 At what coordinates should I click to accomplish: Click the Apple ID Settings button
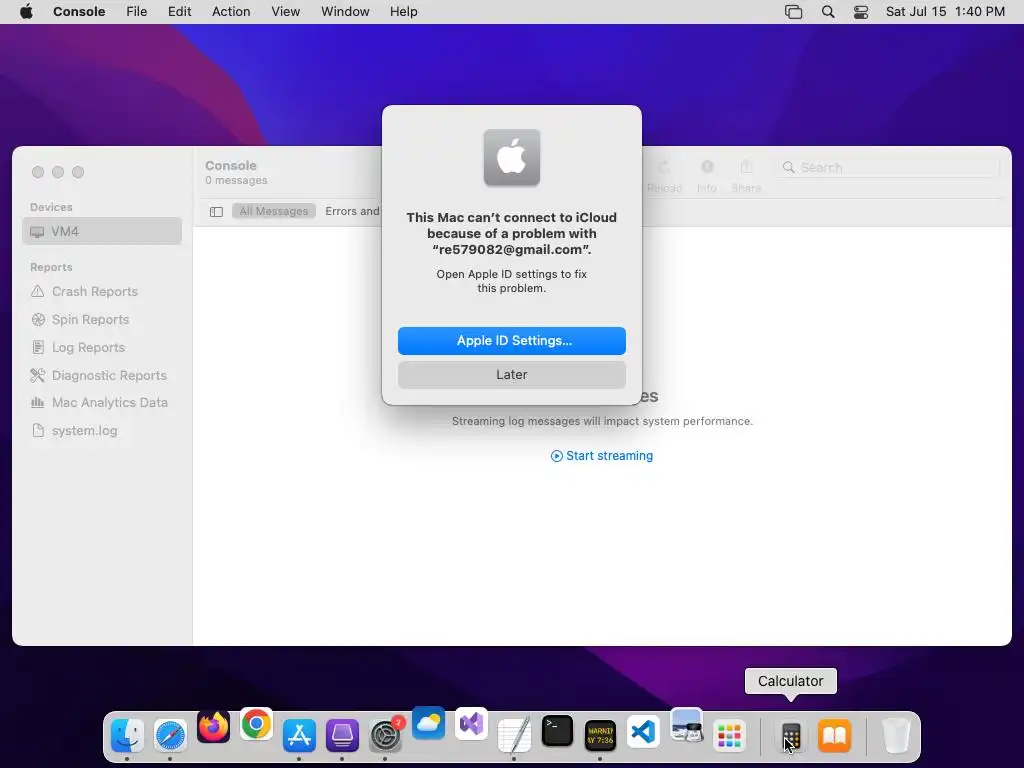[x=511, y=341]
